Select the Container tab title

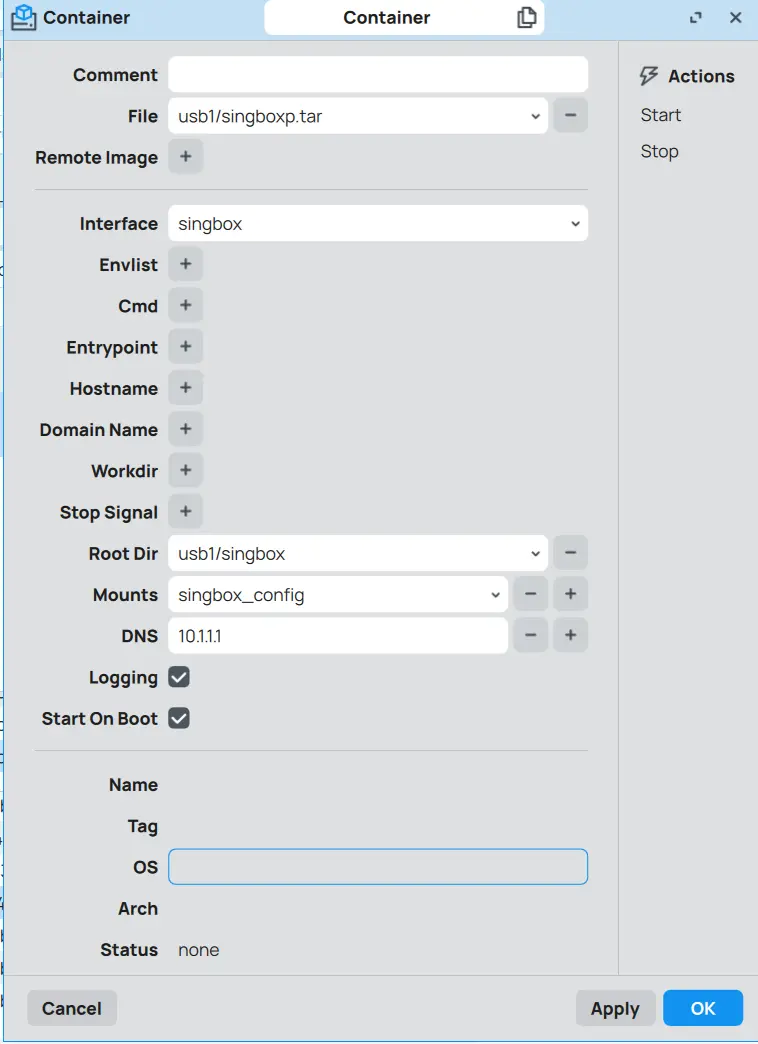point(386,17)
